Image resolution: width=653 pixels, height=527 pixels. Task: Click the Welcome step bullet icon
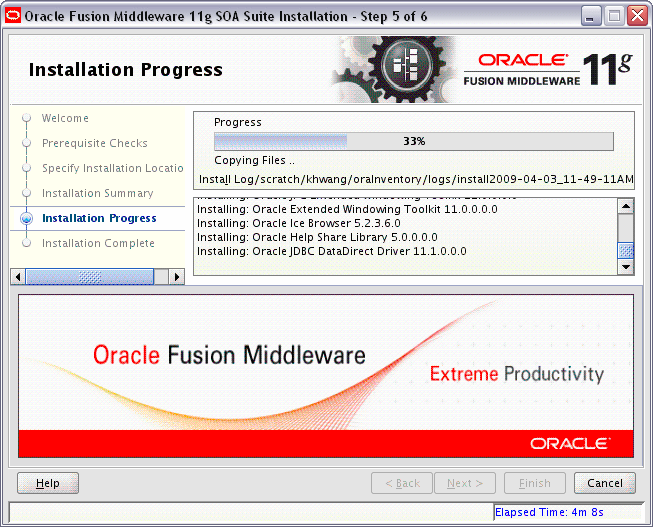[27, 118]
